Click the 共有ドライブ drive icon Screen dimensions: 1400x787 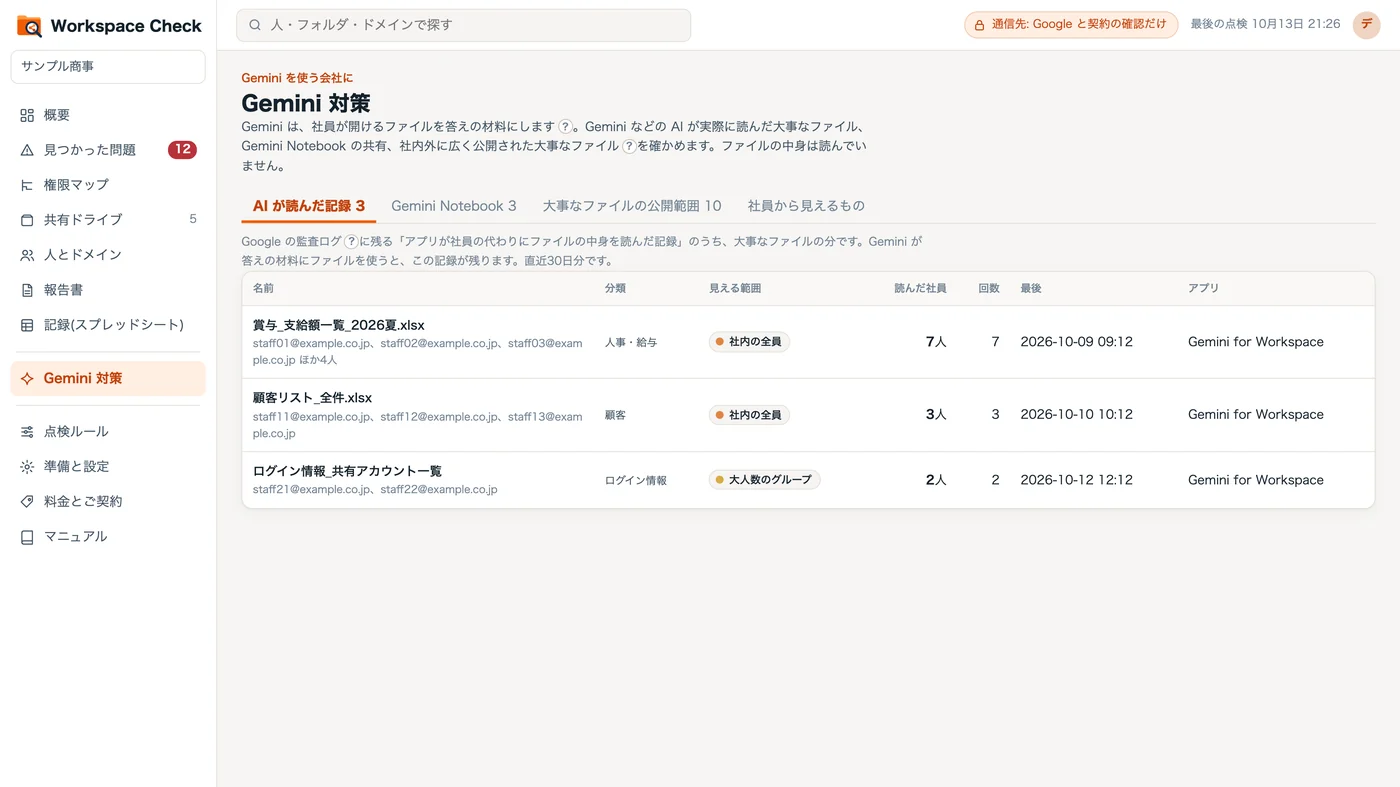click(27, 220)
